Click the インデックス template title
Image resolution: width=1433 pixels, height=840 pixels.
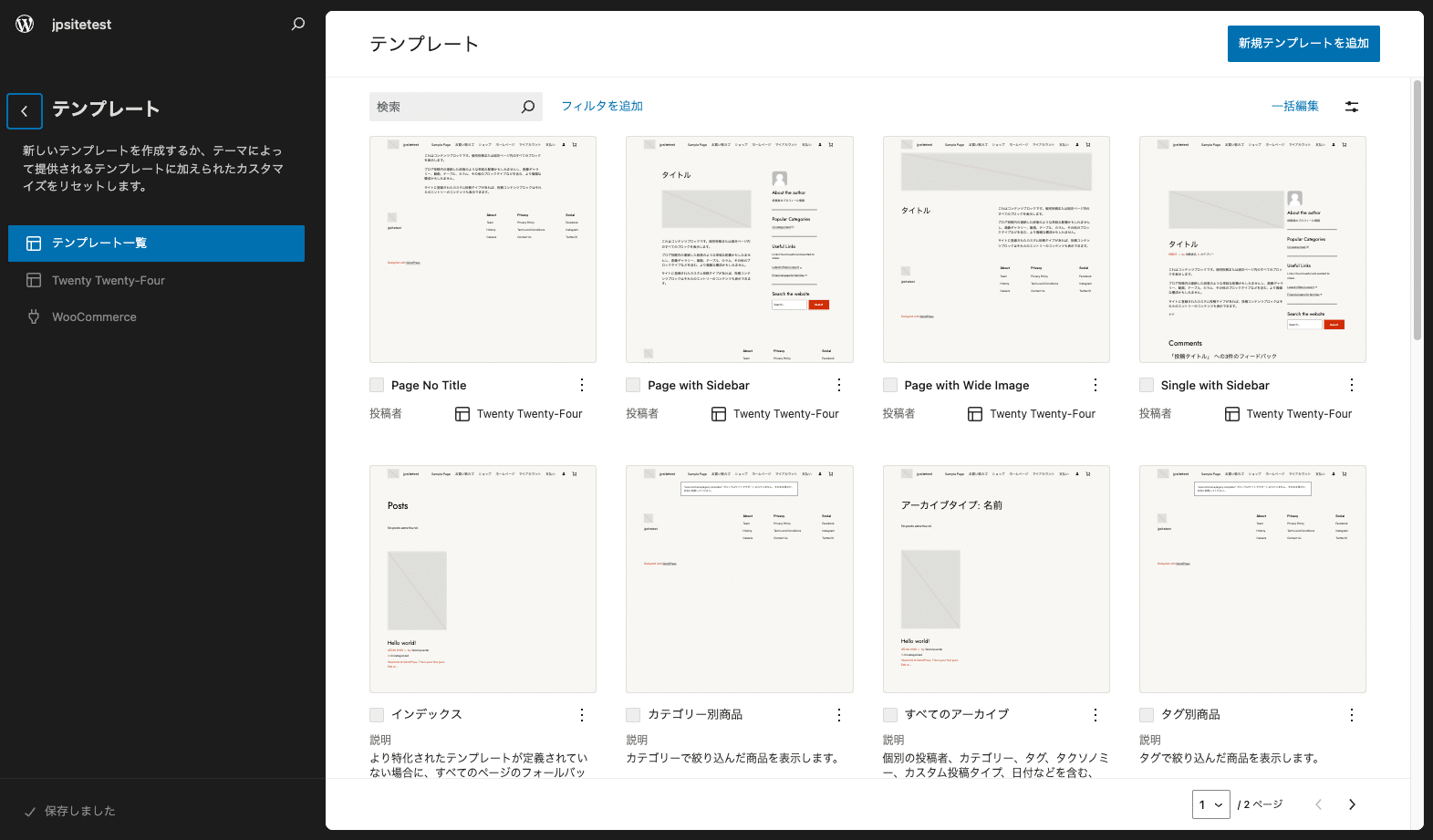(427, 715)
